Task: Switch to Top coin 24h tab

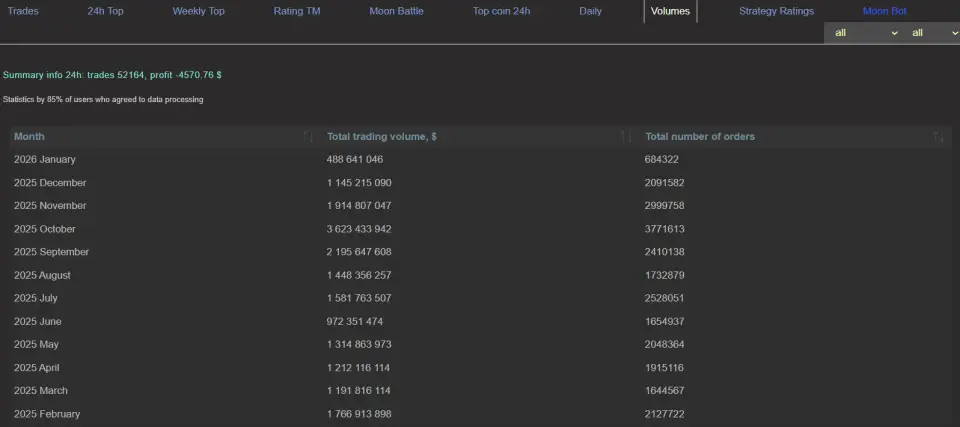Action: coord(501,11)
